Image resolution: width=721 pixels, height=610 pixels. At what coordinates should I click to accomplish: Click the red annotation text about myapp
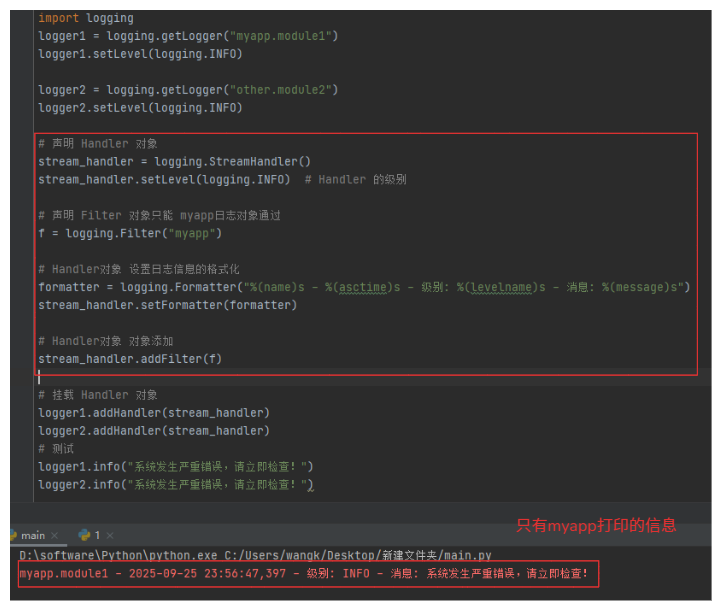coord(596,525)
